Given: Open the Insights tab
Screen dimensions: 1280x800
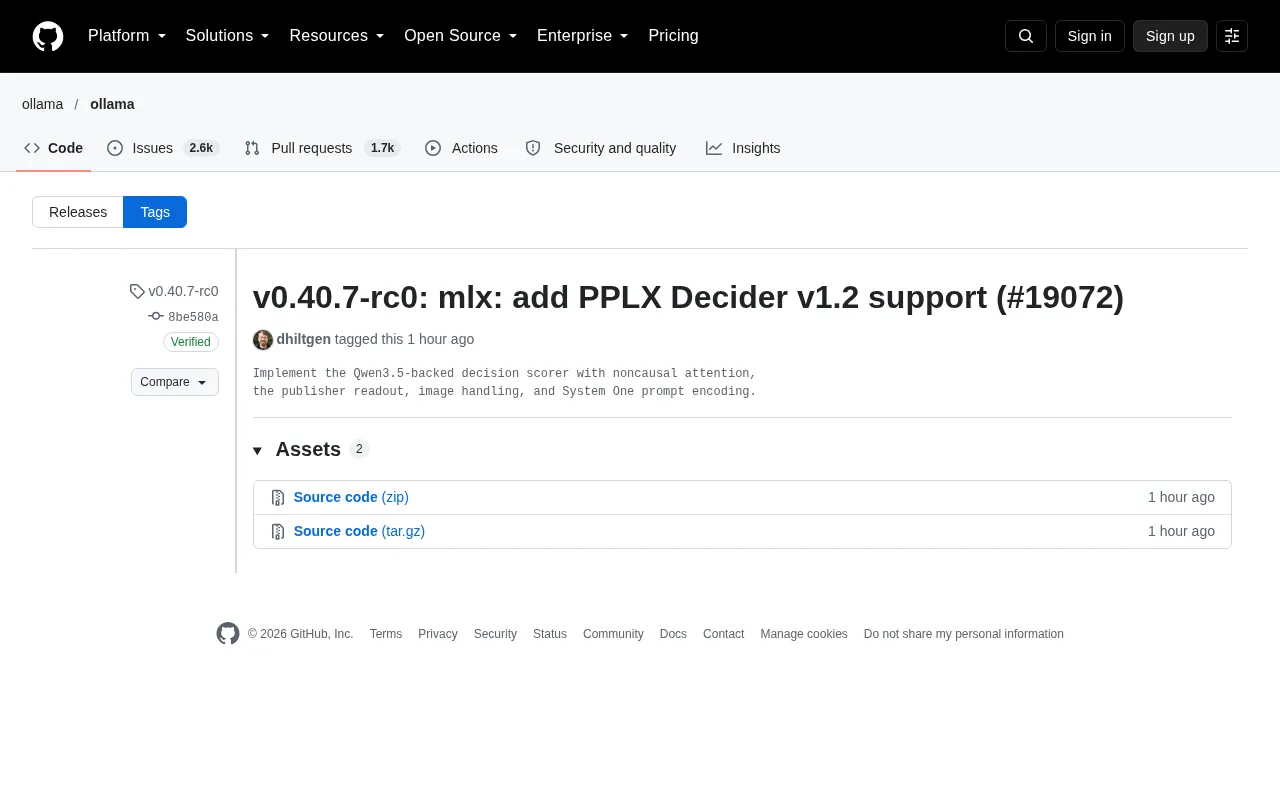Looking at the screenshot, I should 743,148.
